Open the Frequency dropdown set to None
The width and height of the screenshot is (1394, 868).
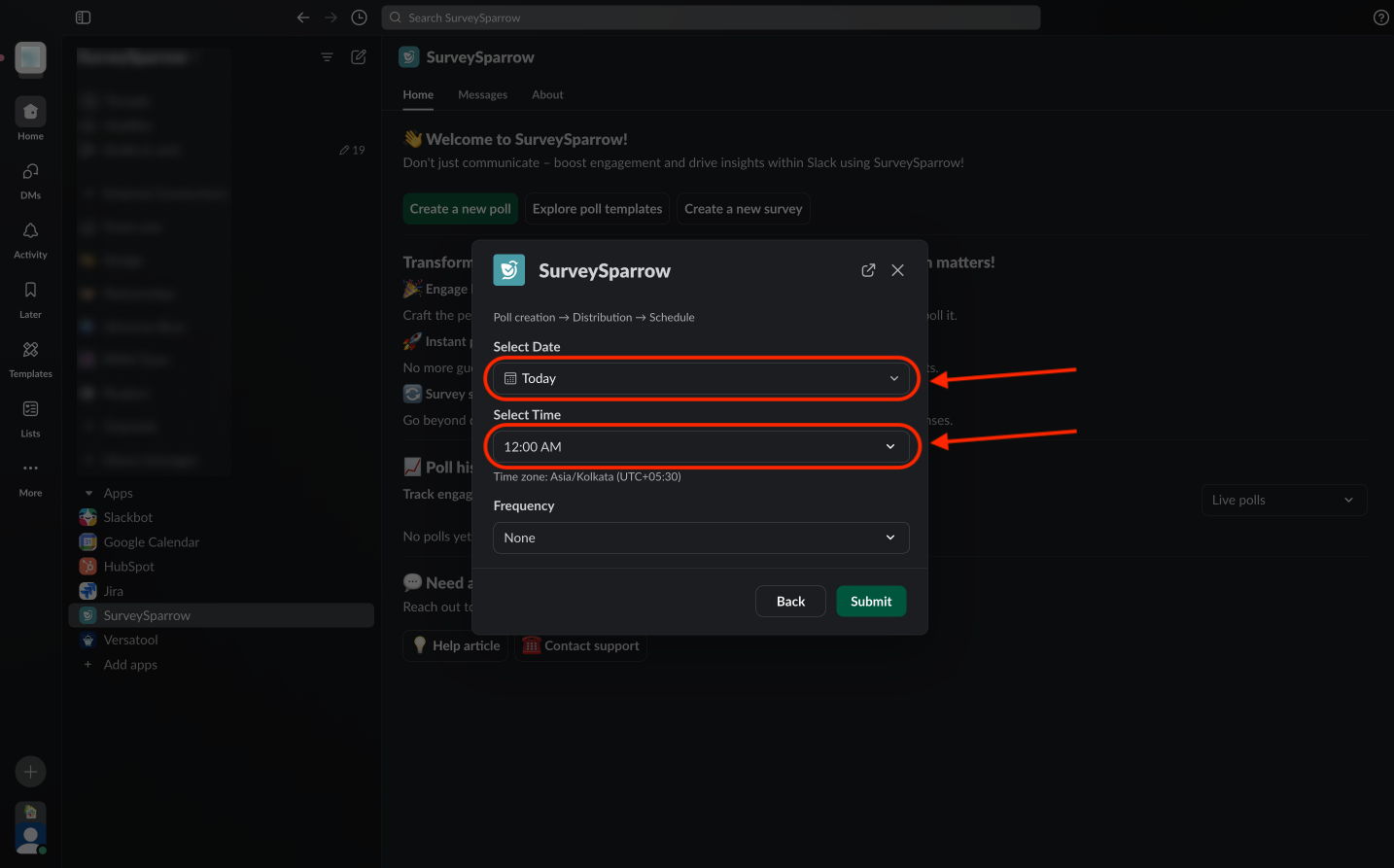pyautogui.click(x=700, y=538)
